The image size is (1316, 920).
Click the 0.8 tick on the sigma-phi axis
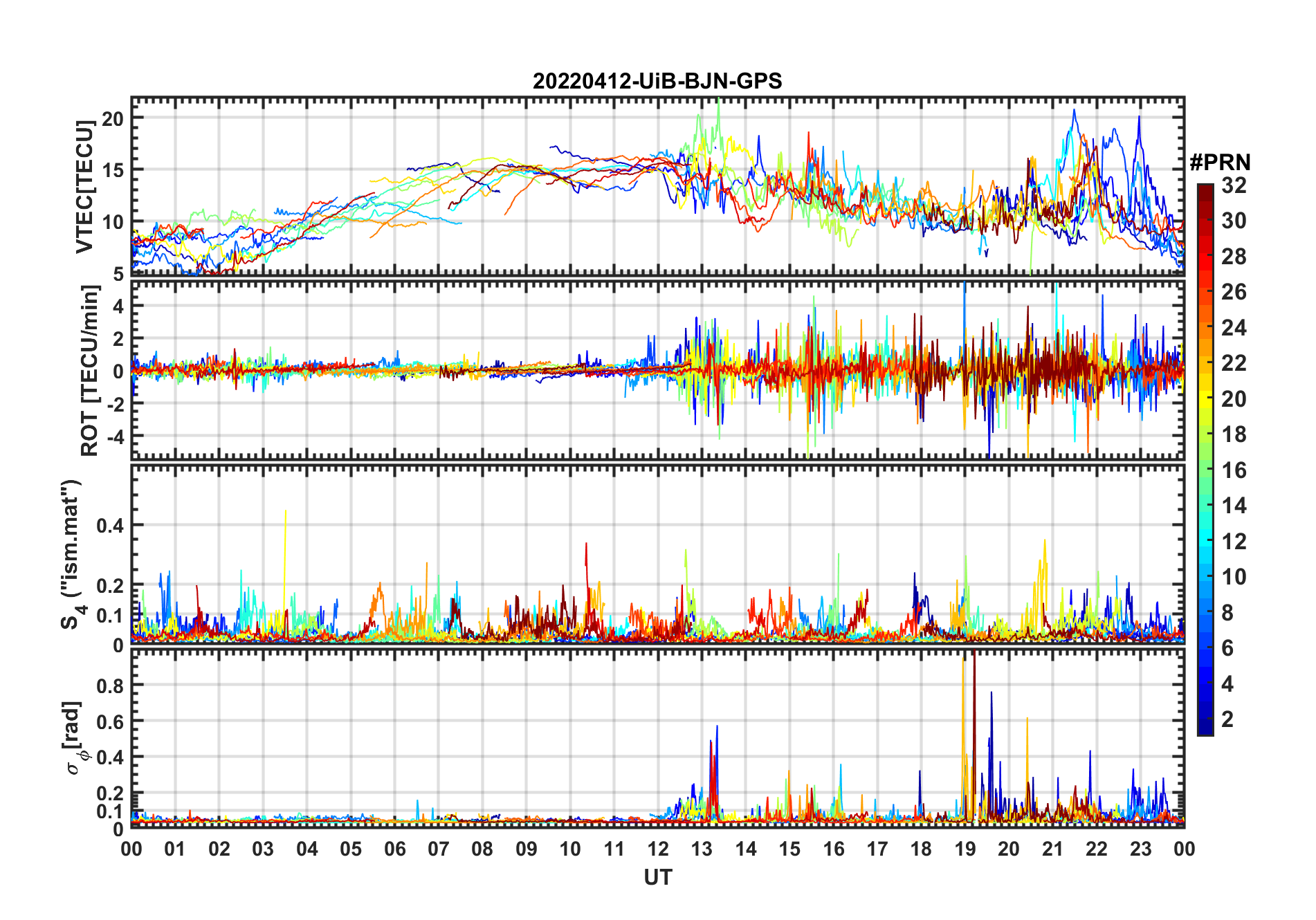(111, 686)
